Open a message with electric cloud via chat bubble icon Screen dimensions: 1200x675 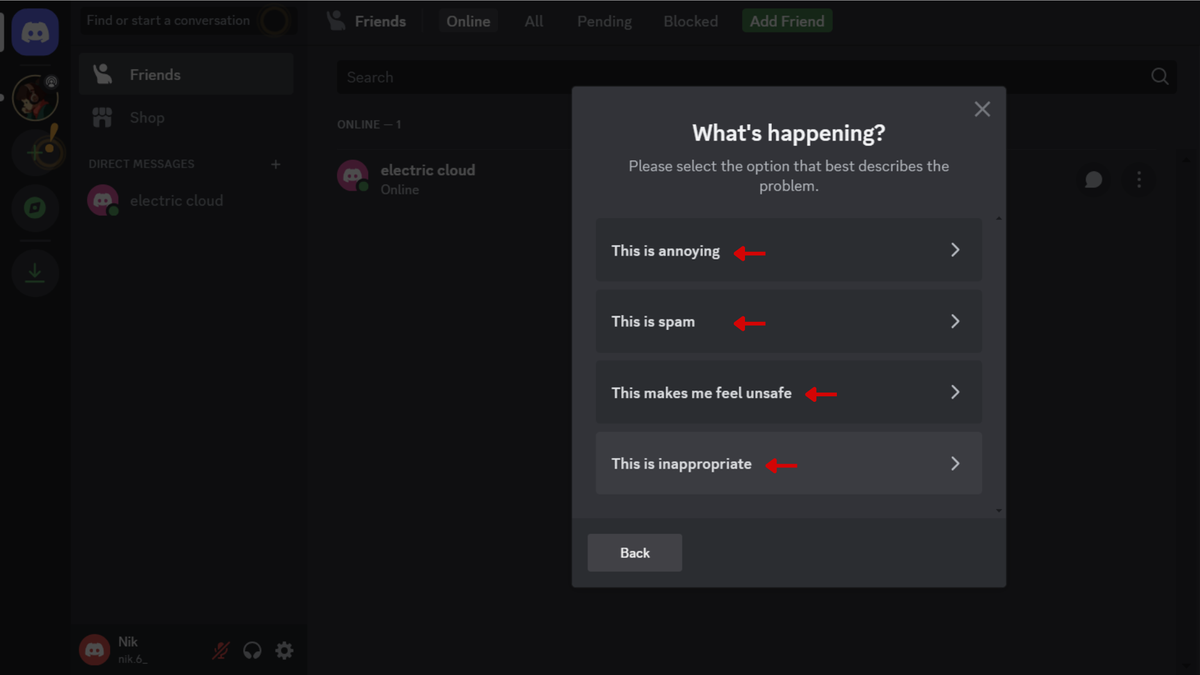1093,180
